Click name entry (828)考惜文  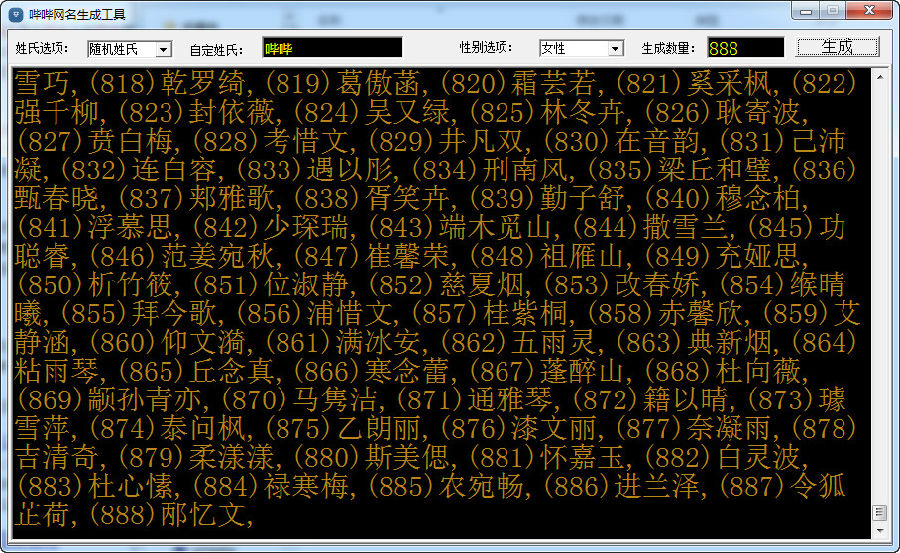(271, 141)
